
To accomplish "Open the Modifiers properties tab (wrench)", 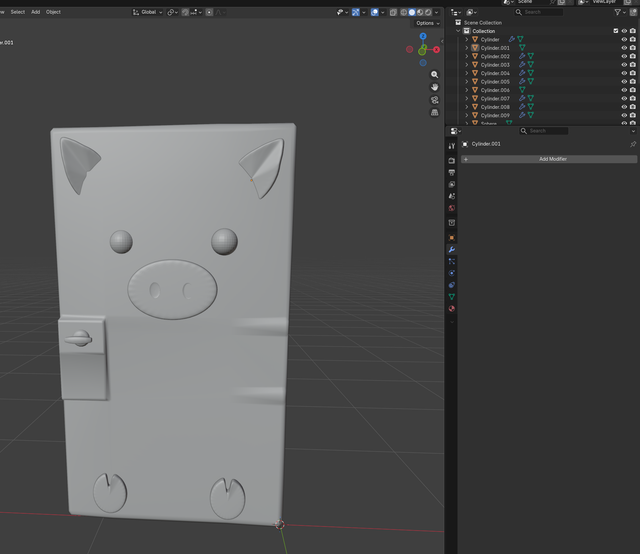I will click(451, 249).
